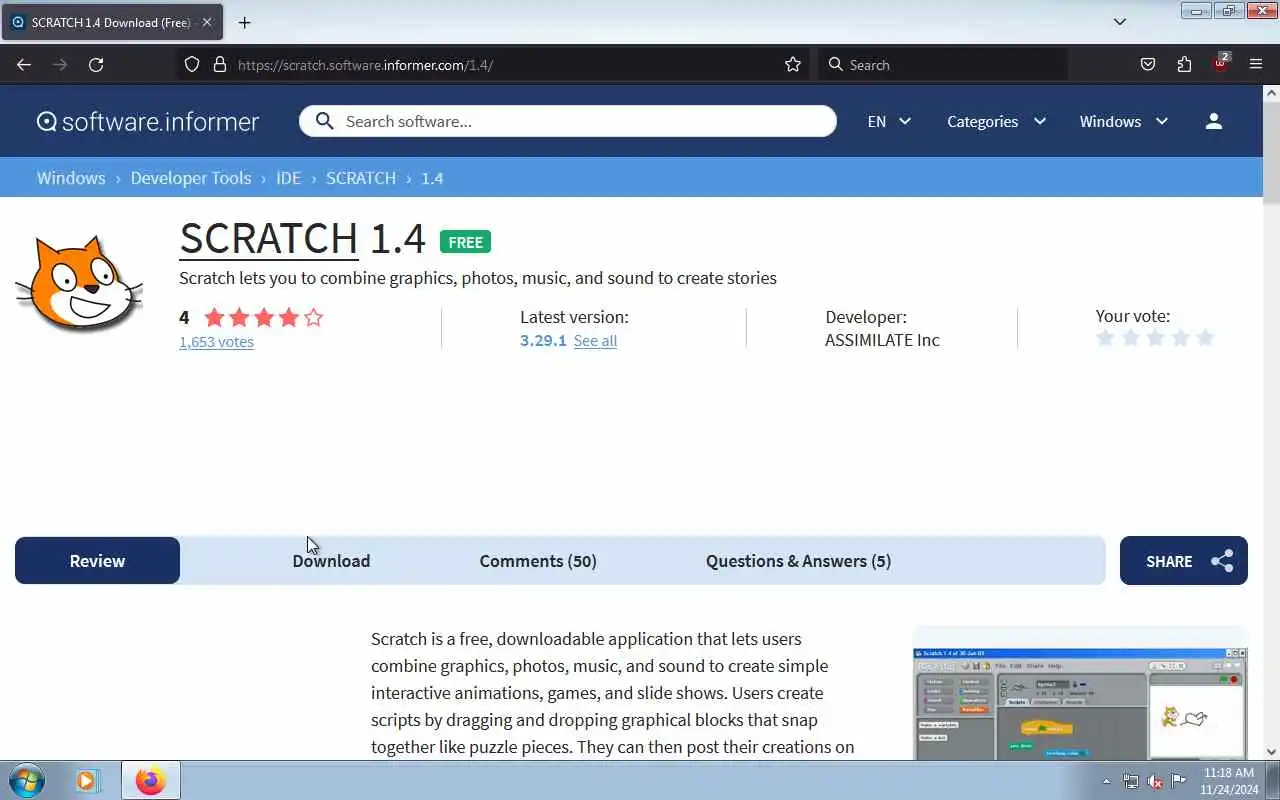This screenshot has height=800, width=1280.
Task: Click the software.informer logo
Action: [148, 121]
